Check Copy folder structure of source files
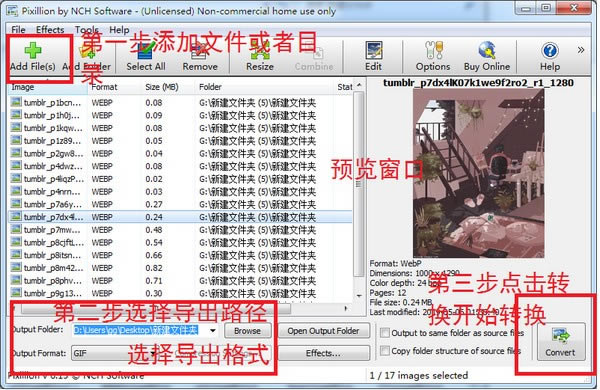 pos(385,351)
